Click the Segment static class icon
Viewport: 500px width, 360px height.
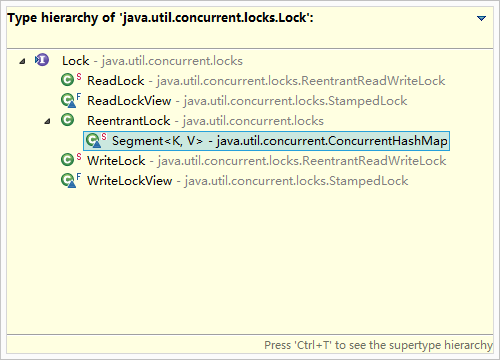click(x=96, y=140)
